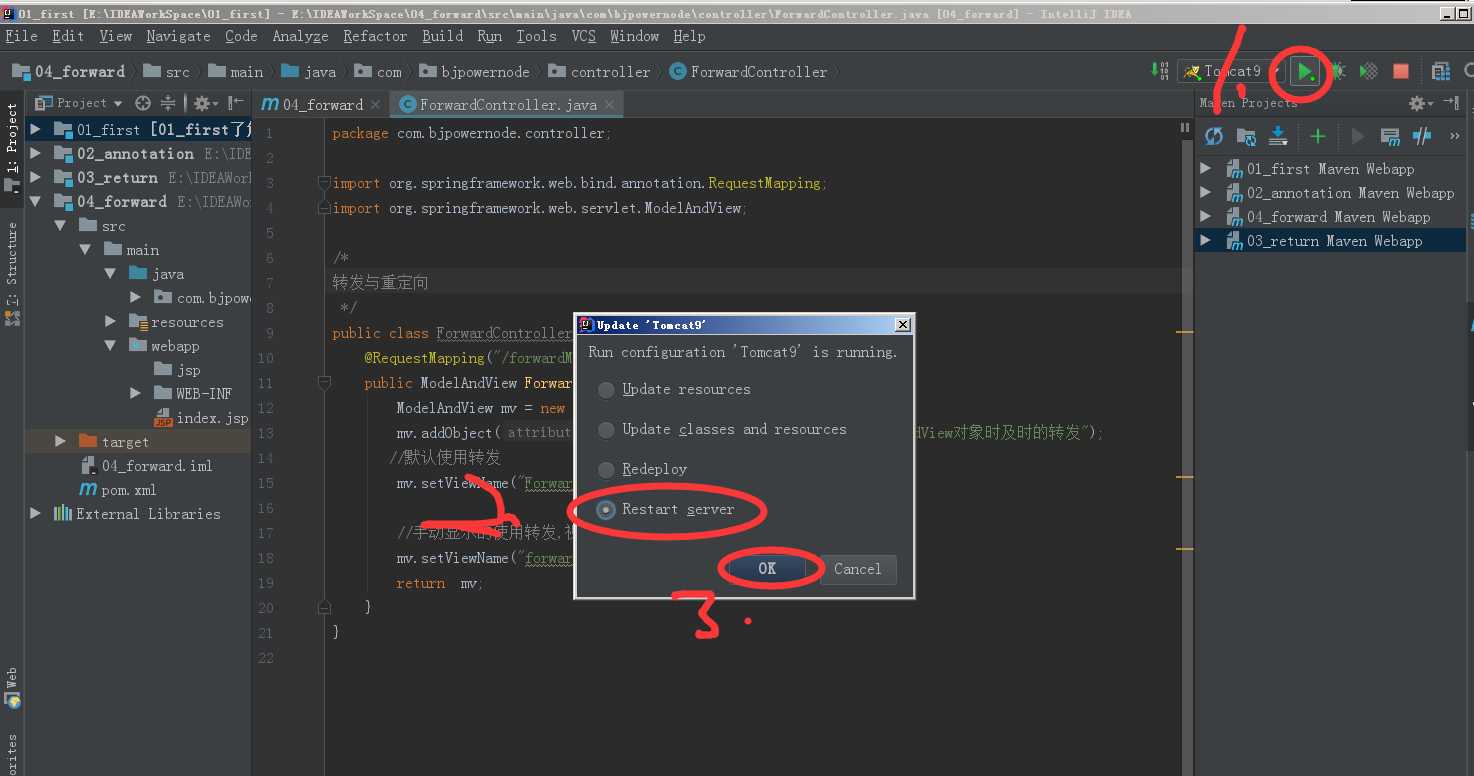Select the Redeploy radio option

click(x=643, y=469)
